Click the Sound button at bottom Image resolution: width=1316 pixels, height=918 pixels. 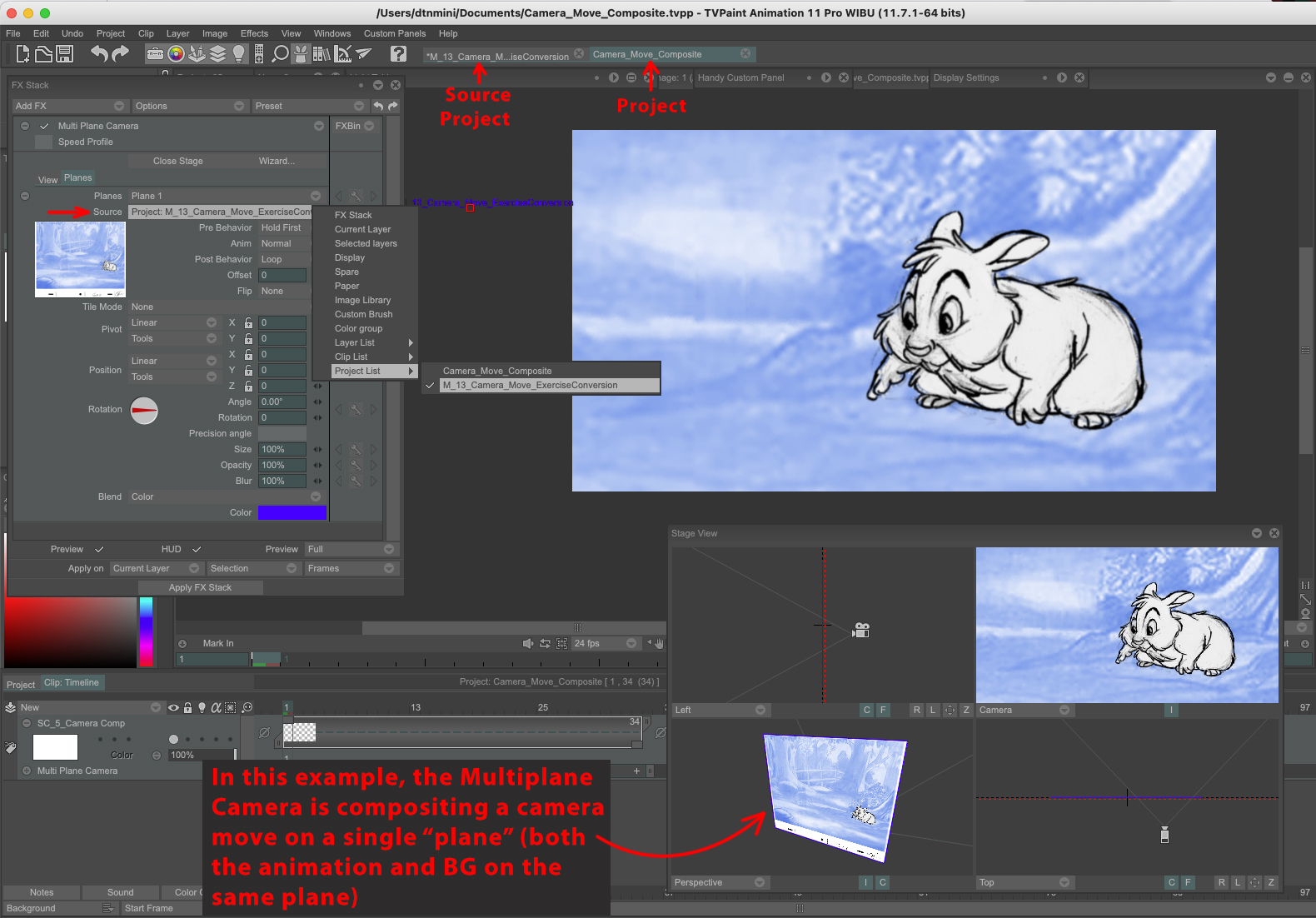(x=120, y=892)
